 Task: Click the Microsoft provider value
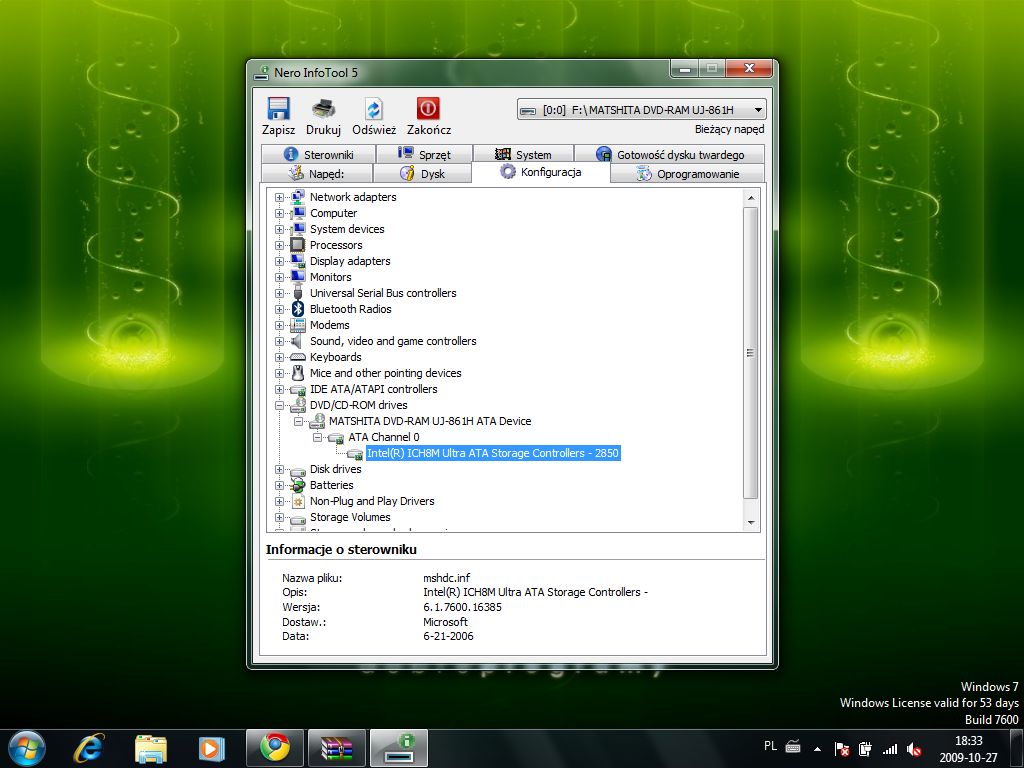(x=445, y=622)
